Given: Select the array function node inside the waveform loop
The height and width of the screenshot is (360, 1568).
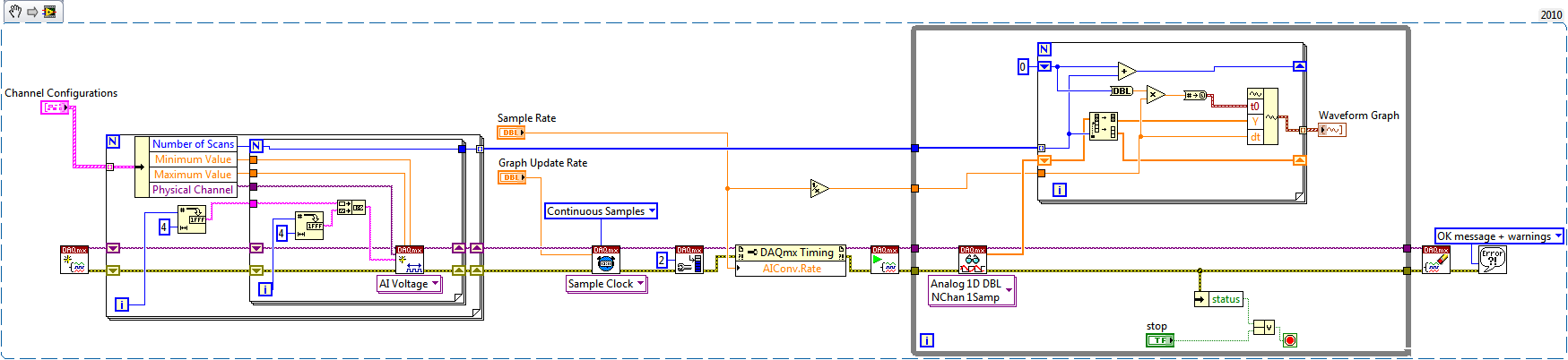Looking at the screenshot, I should point(1103,125).
